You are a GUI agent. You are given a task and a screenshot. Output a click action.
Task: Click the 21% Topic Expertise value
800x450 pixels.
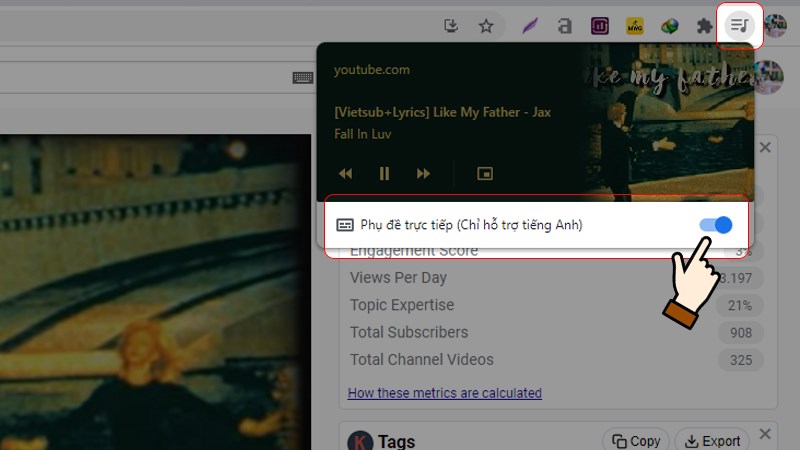click(740, 306)
